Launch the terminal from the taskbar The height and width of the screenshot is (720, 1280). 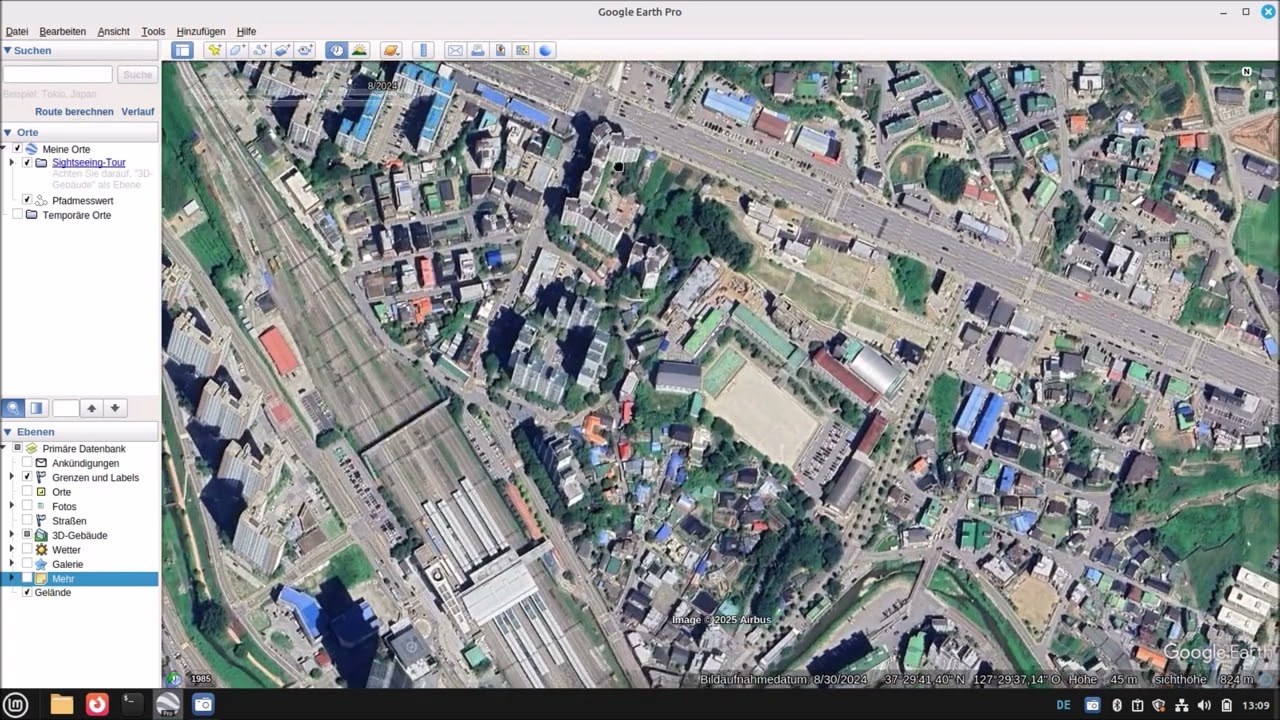(131, 704)
